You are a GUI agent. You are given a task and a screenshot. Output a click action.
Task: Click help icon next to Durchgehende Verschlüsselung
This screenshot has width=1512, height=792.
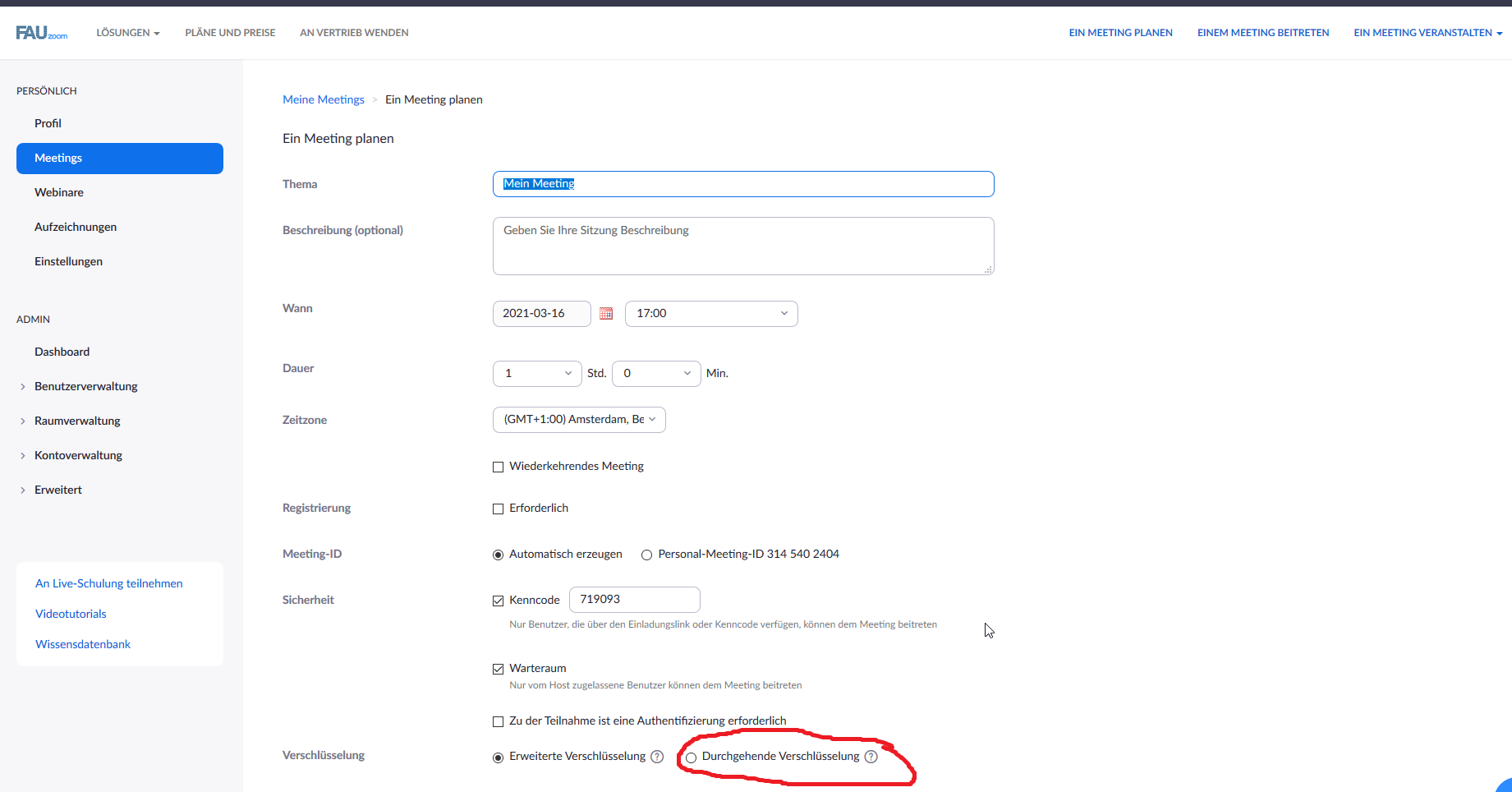pos(871,757)
